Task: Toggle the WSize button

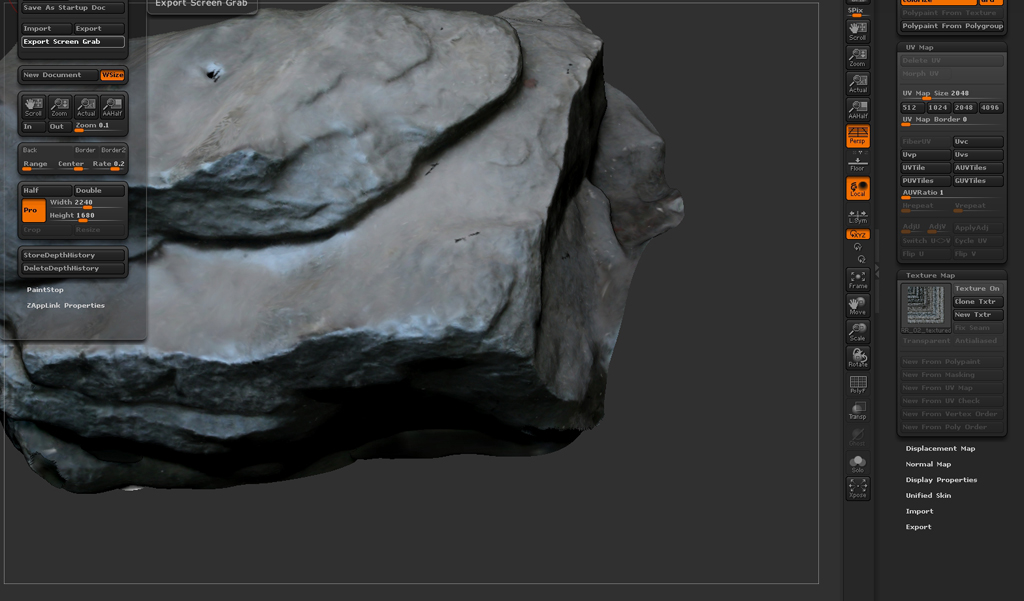Action: (x=112, y=75)
